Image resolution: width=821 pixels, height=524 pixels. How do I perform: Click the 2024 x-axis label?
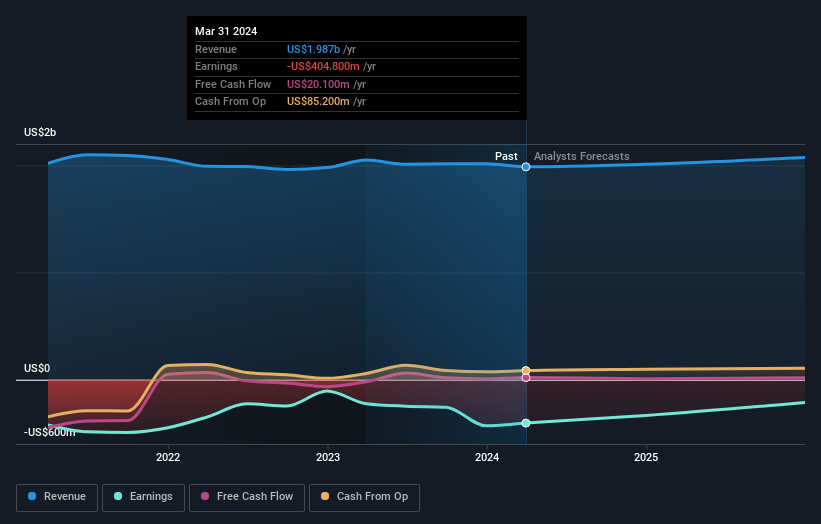pos(487,457)
